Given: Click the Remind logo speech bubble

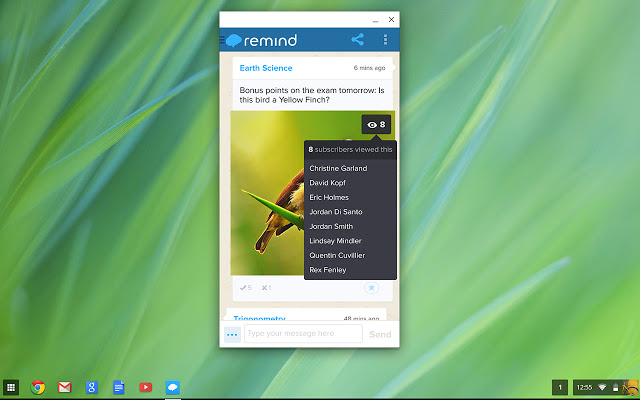Looking at the screenshot, I should coord(233,40).
